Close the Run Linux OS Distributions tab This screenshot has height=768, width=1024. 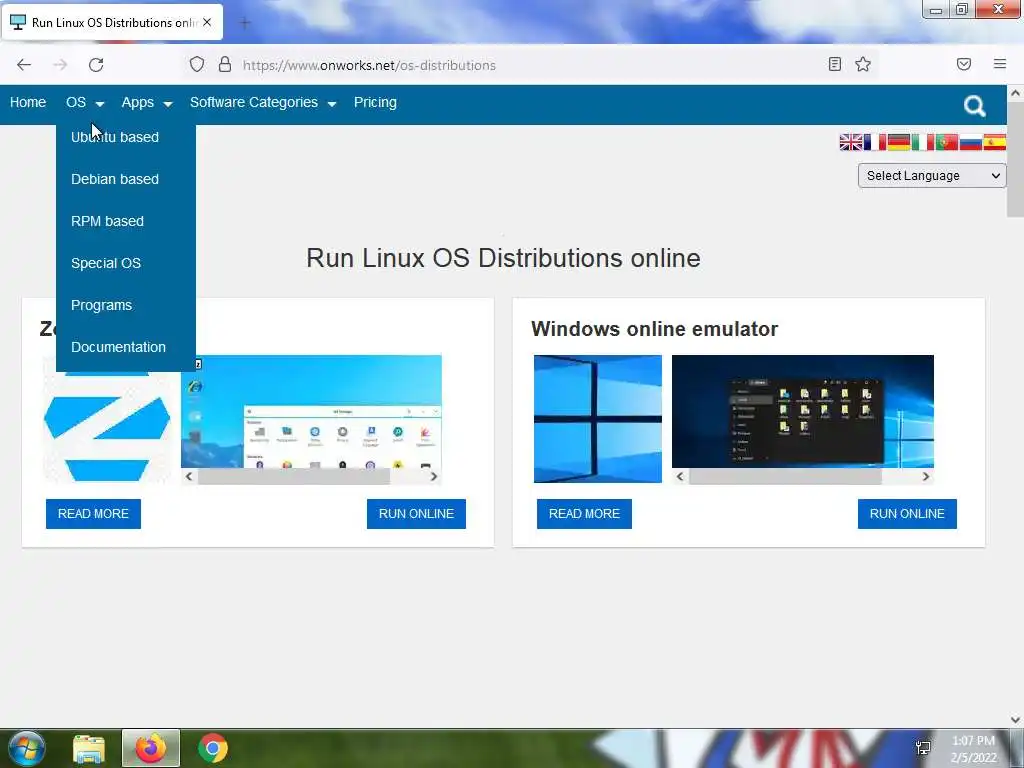click(207, 22)
